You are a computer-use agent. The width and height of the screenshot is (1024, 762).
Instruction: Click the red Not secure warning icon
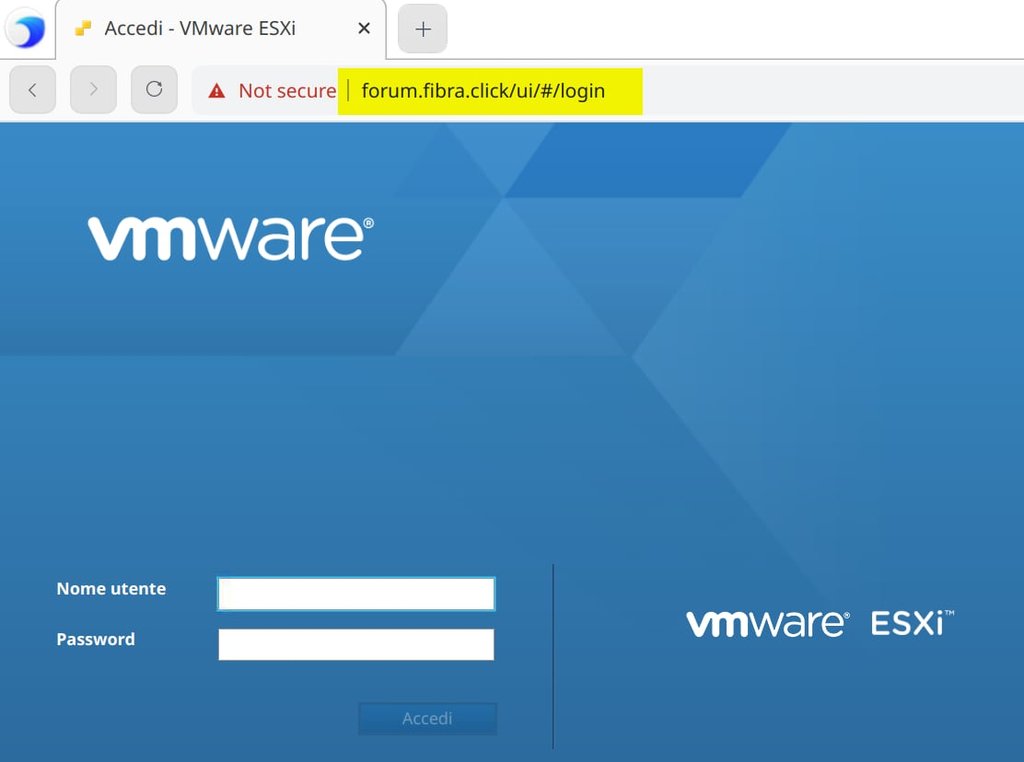217,91
